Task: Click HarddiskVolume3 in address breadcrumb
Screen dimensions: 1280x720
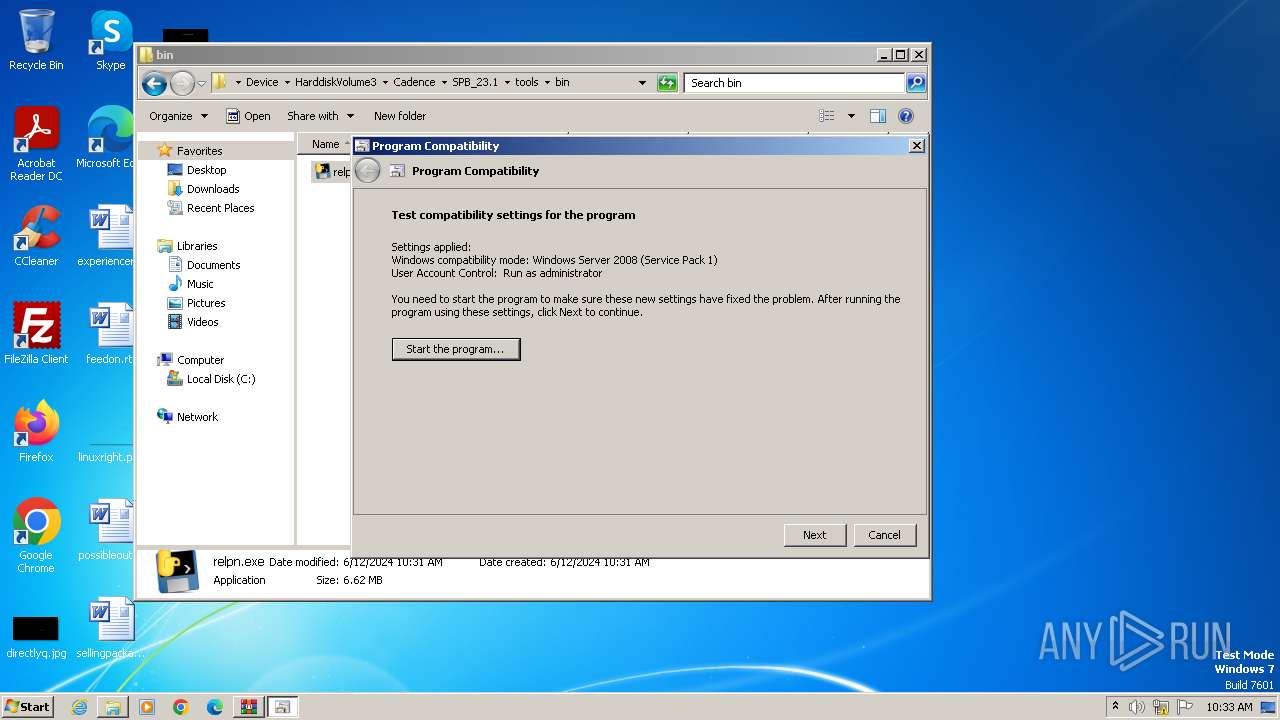Action: (x=336, y=83)
